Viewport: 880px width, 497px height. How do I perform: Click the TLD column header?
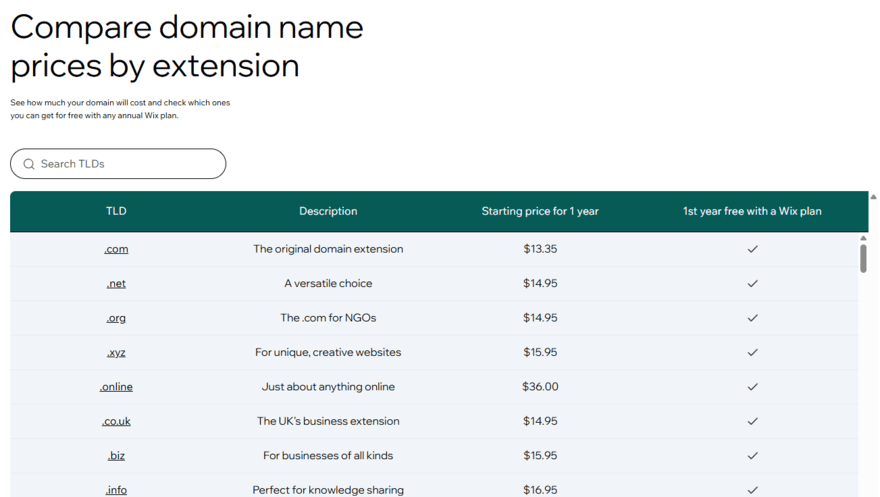pyautogui.click(x=116, y=211)
